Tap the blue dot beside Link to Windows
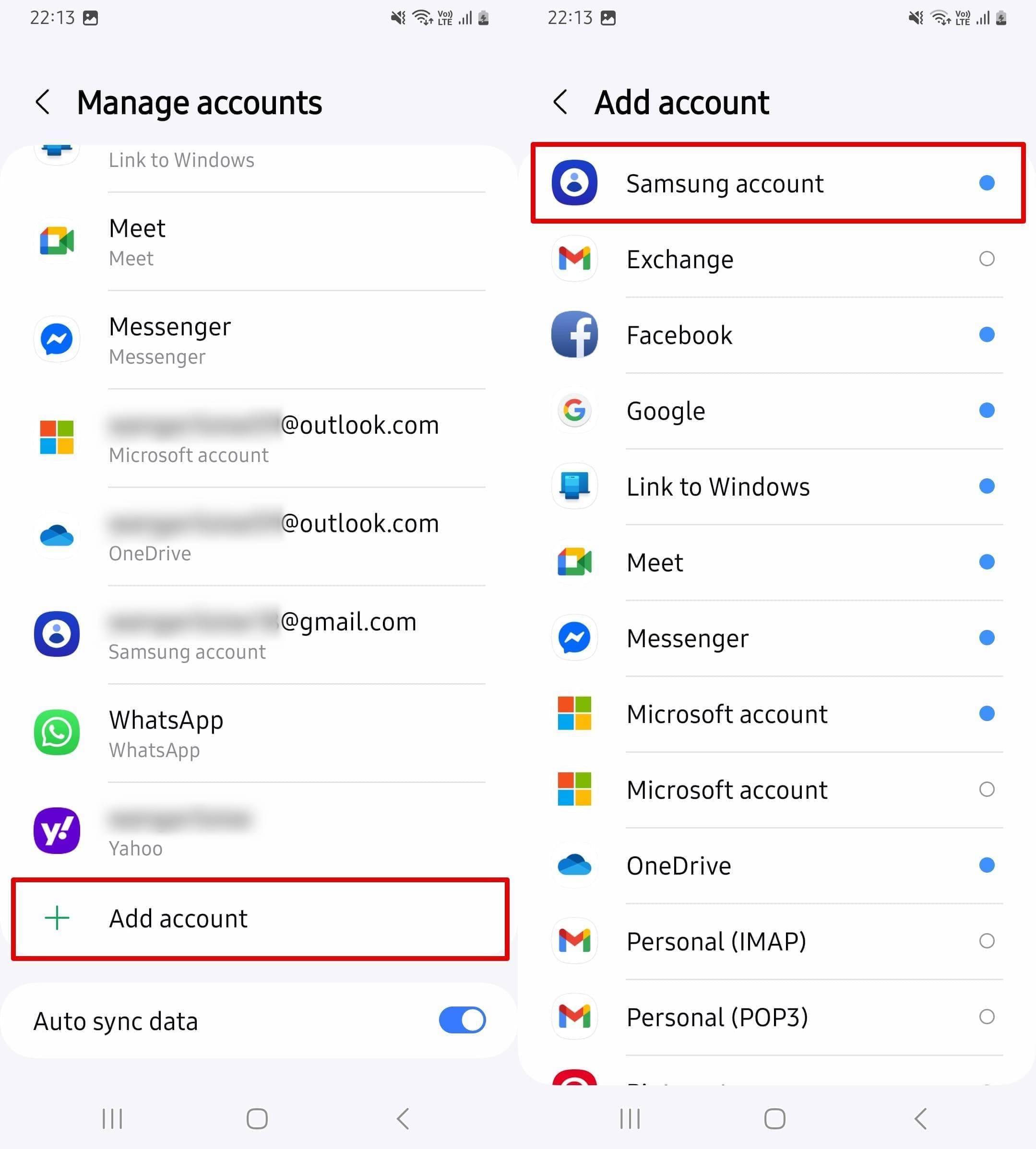 [987, 486]
